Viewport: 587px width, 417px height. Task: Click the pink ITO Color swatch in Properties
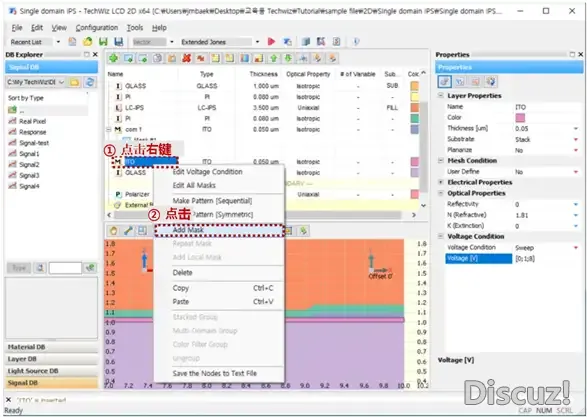[520, 118]
